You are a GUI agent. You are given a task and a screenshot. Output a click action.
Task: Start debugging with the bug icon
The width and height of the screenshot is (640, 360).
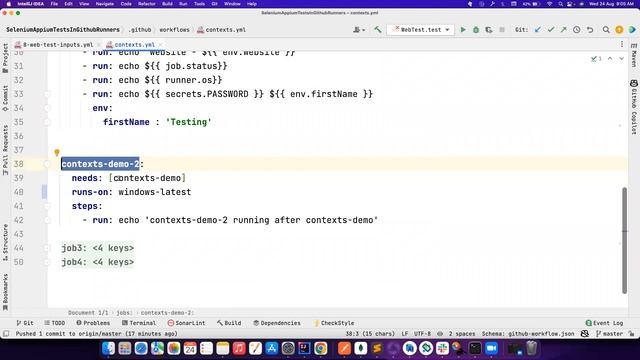(476, 29)
